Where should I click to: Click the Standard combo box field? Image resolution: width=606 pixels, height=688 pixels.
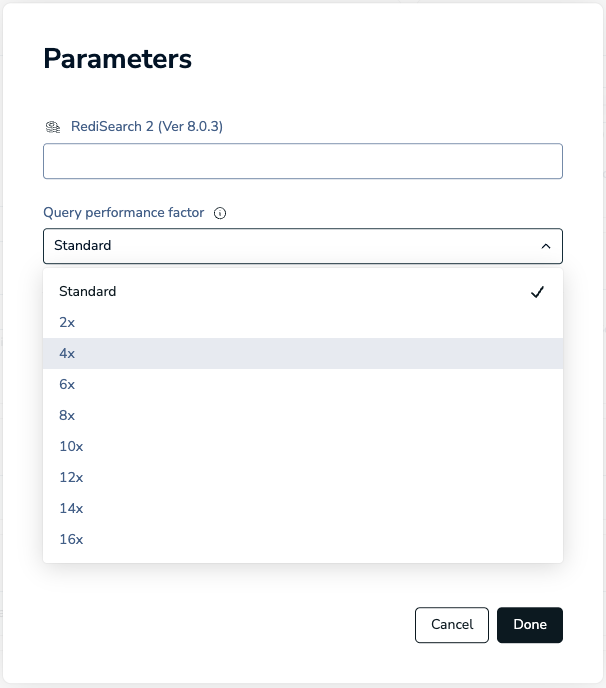click(x=290, y=246)
